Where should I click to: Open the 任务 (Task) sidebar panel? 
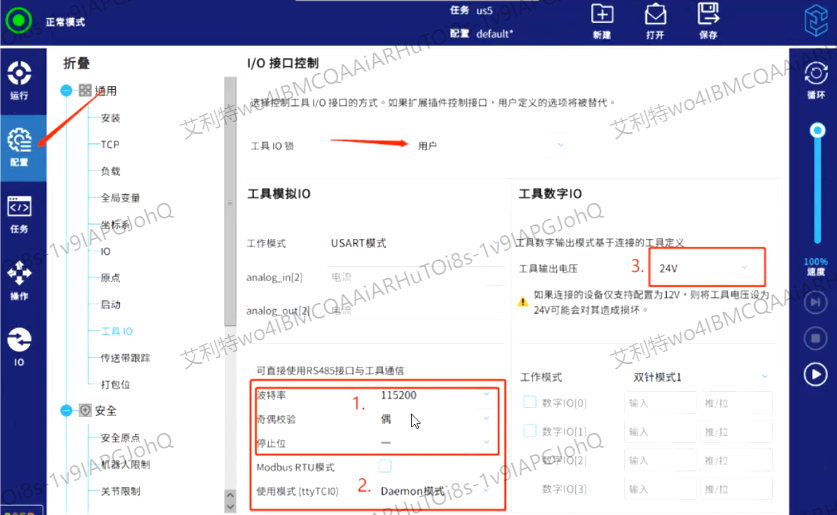[x=19, y=214]
